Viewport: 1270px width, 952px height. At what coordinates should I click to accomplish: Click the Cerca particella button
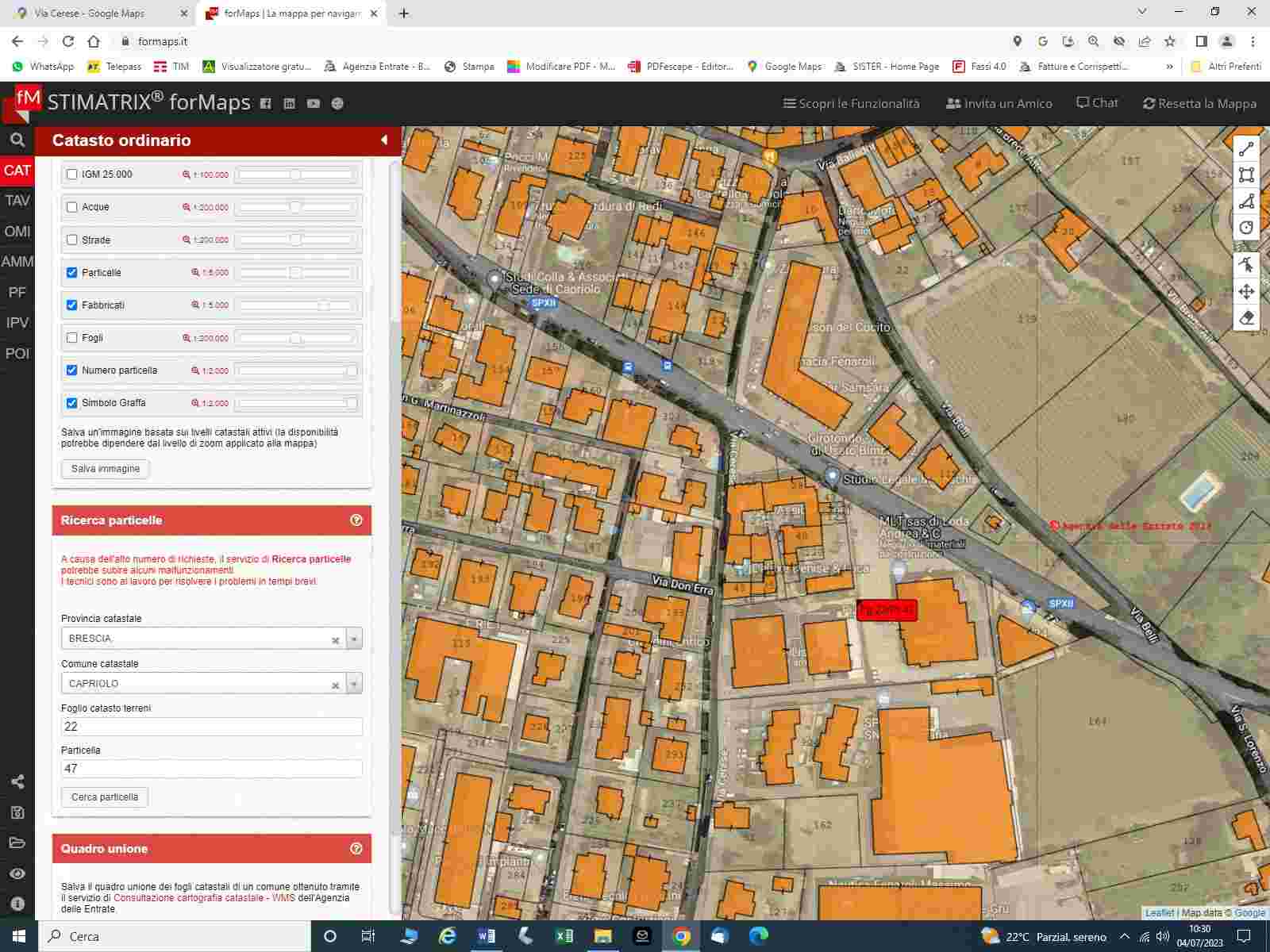[x=105, y=797]
